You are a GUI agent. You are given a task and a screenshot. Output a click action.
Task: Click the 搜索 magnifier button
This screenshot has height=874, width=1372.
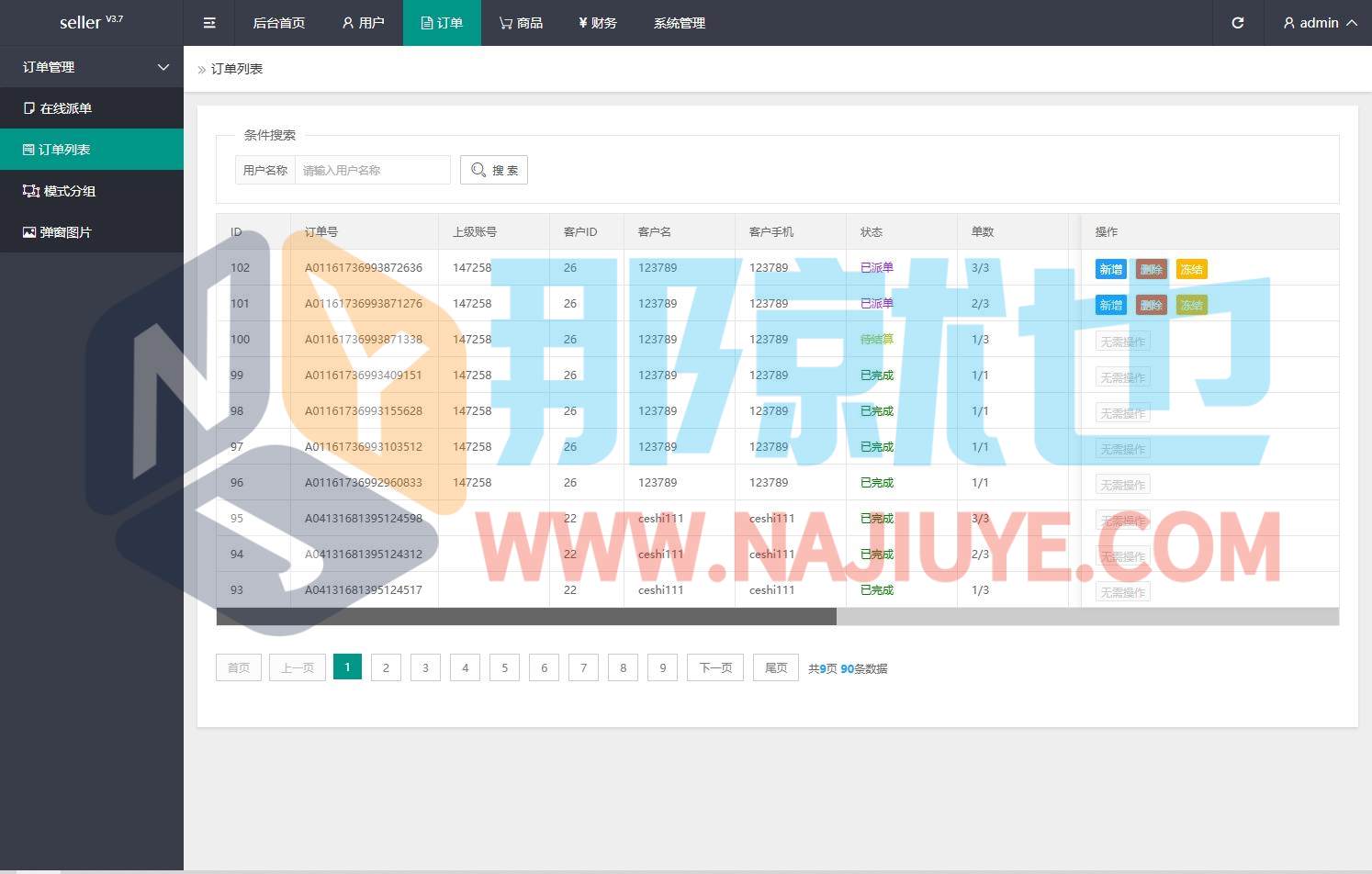(x=494, y=170)
